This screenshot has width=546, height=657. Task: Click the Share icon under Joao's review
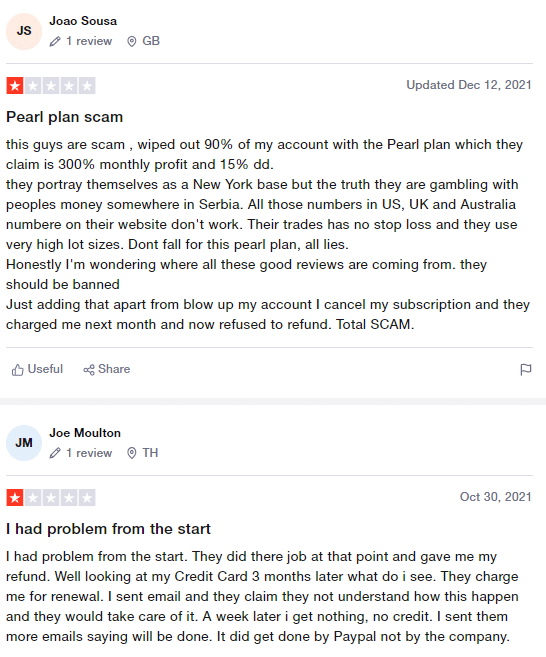[89, 370]
